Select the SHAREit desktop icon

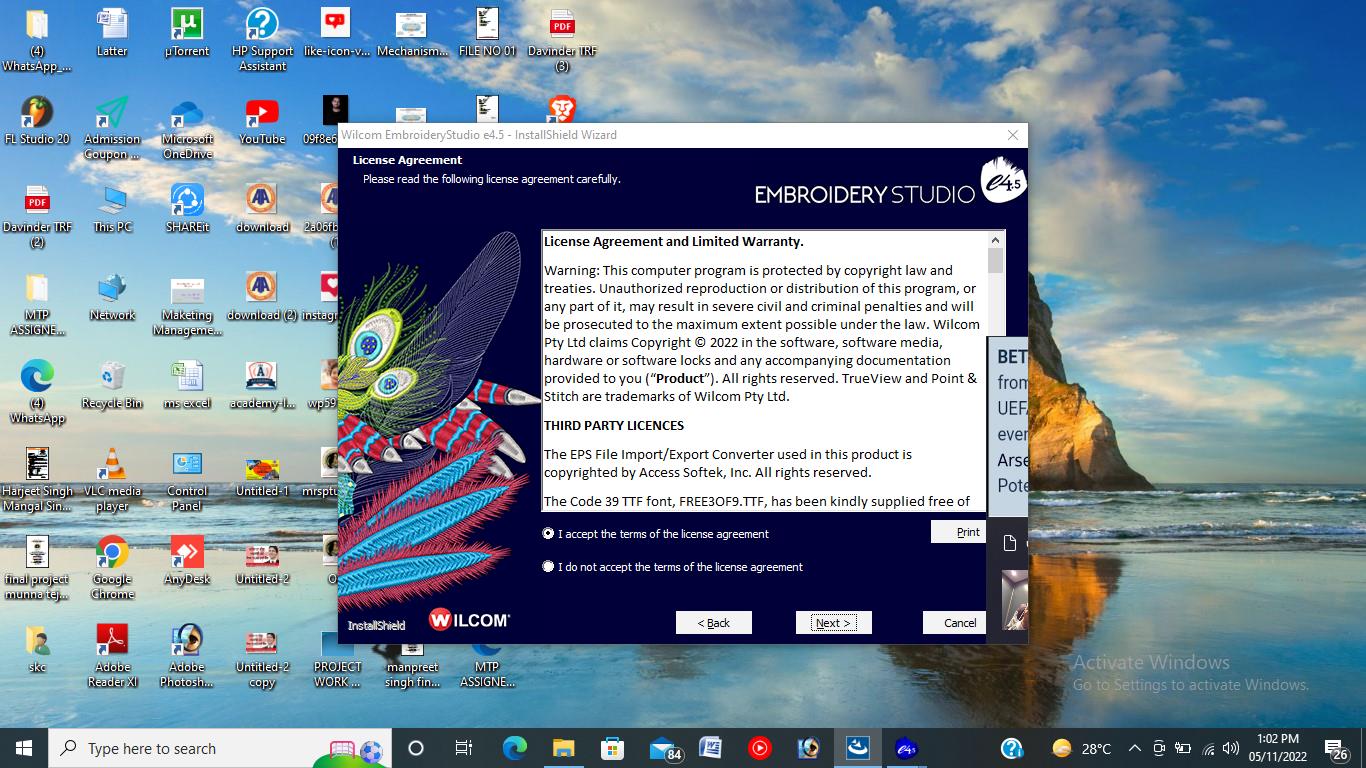coord(187,202)
